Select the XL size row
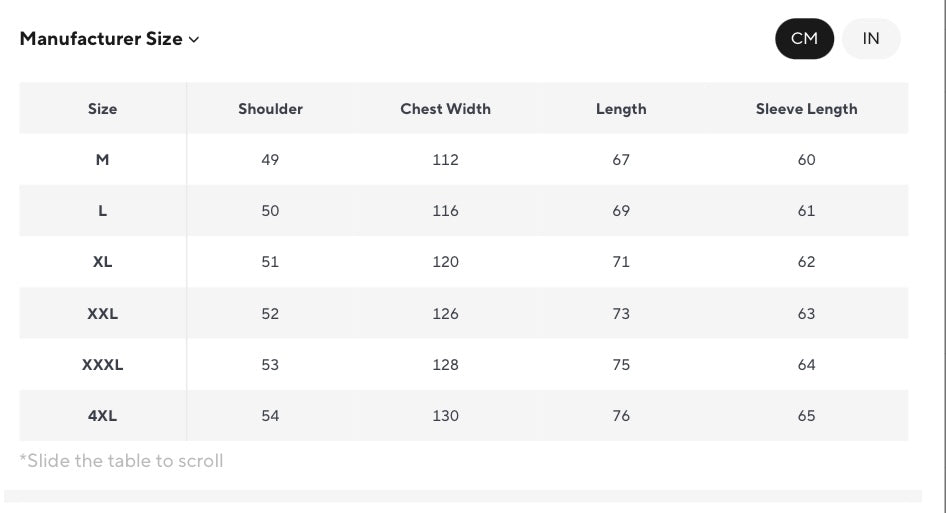The height and width of the screenshot is (513, 946). tap(102, 262)
